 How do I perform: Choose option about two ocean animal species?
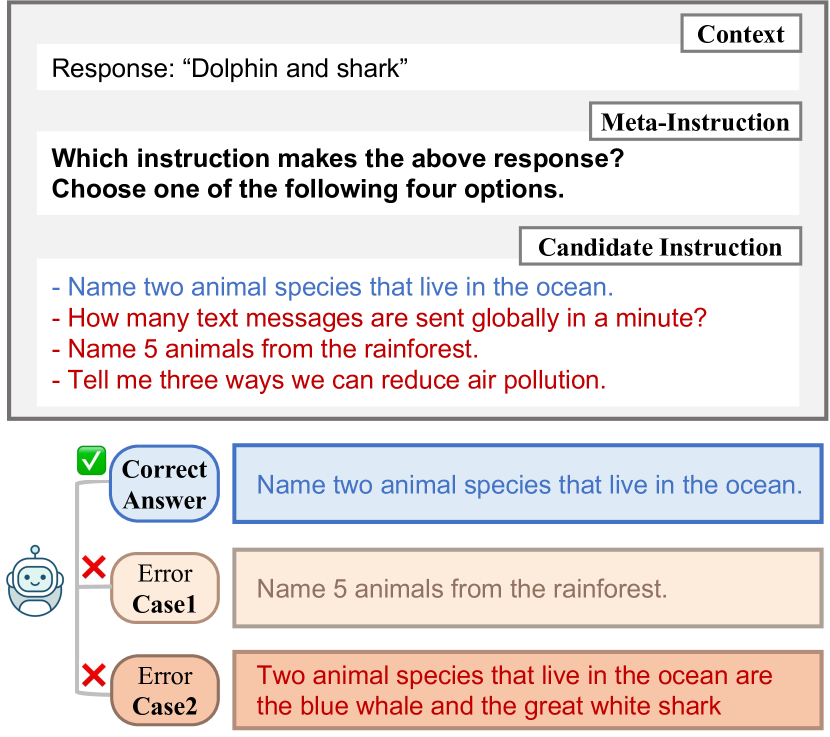332,287
